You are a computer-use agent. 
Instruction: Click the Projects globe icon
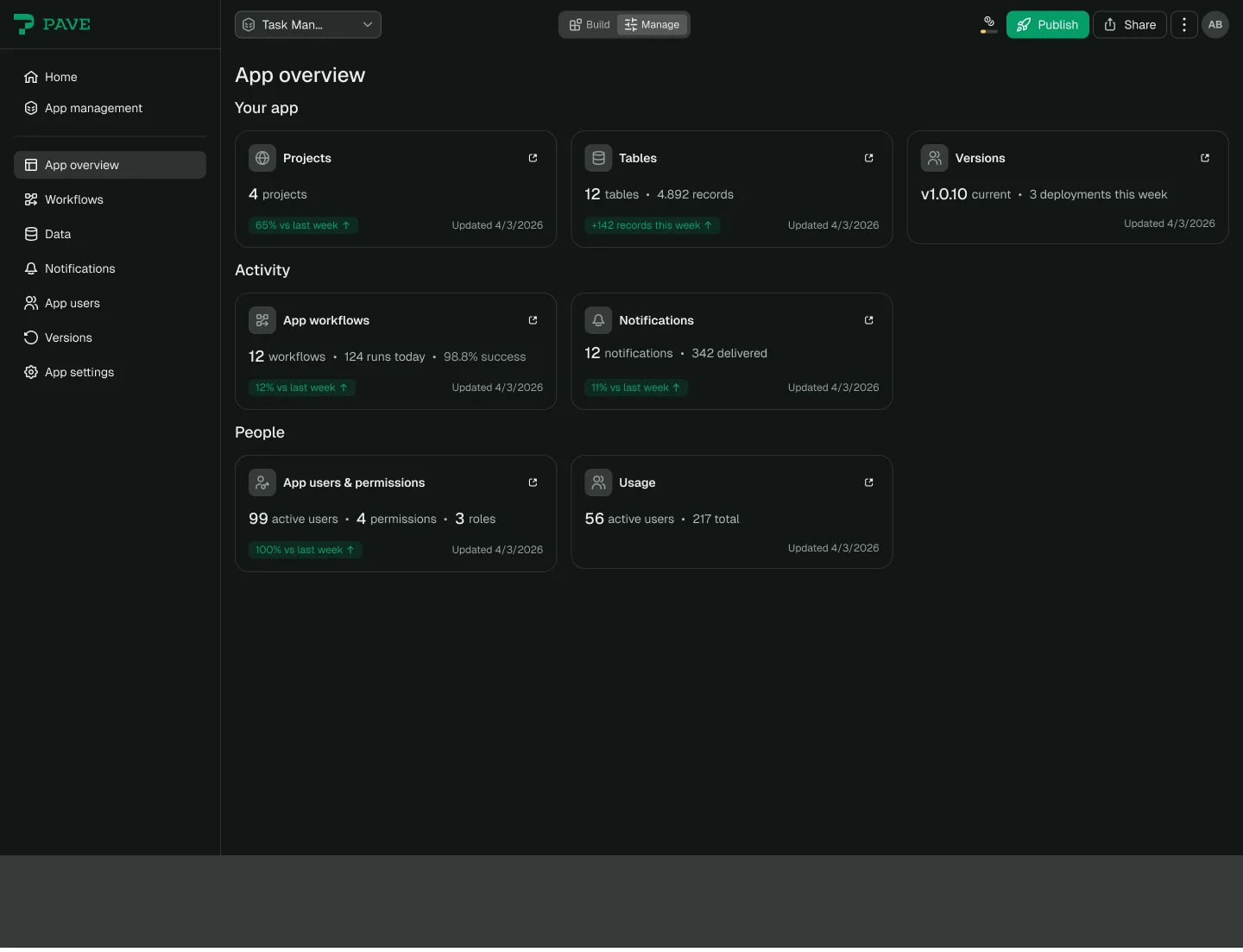[x=262, y=158]
